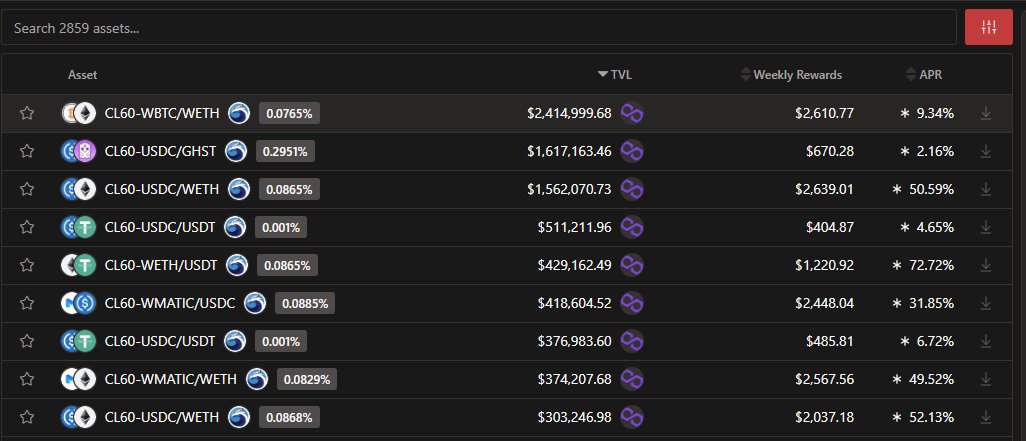Star the CL60-USDC/GHST asset
This screenshot has width=1026, height=441.
click(x=27, y=151)
